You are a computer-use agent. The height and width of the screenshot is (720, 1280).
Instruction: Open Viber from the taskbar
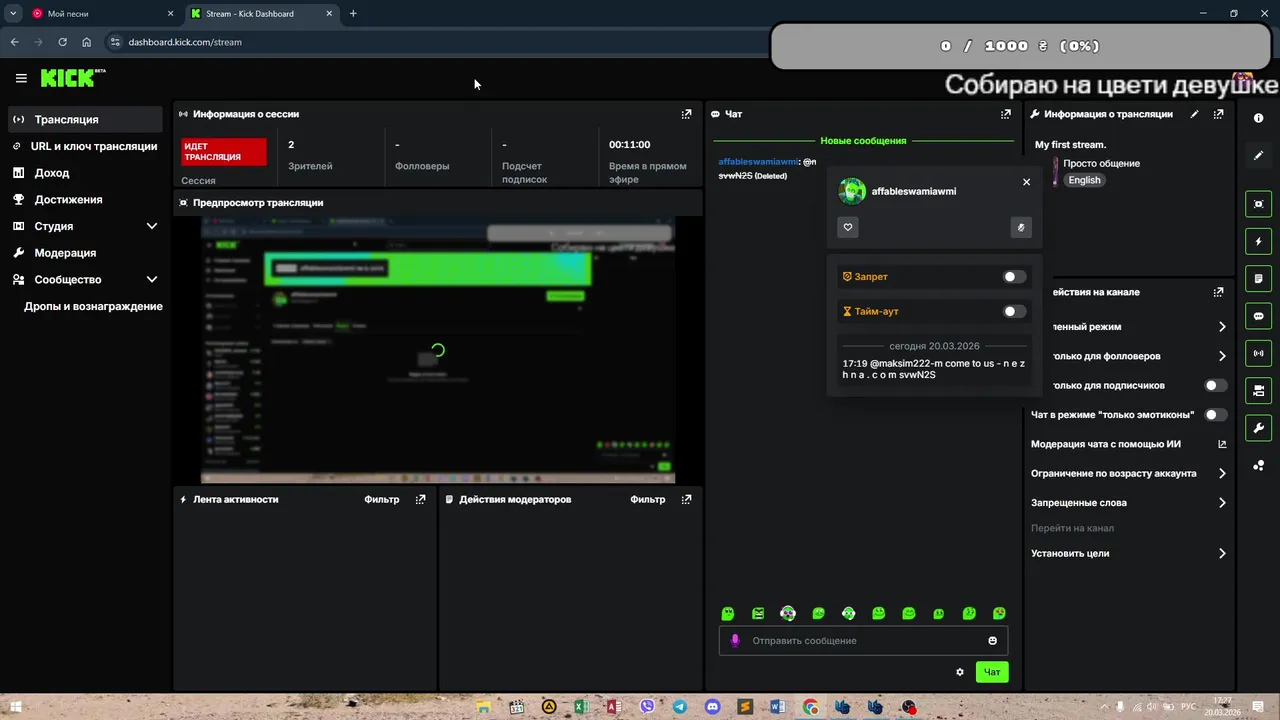point(647,707)
